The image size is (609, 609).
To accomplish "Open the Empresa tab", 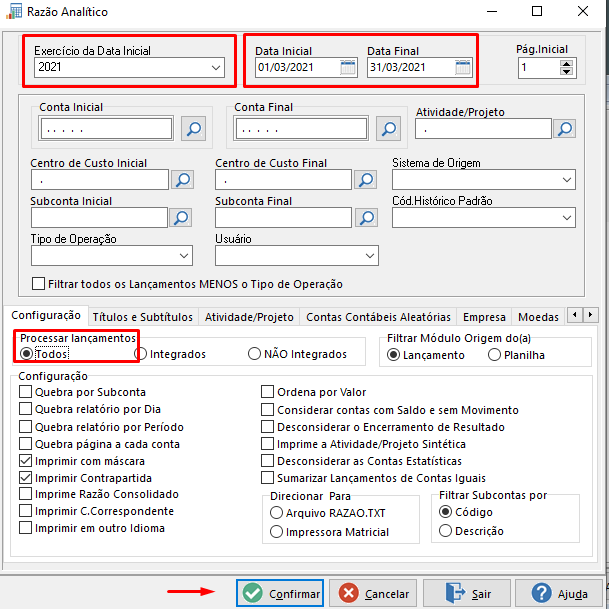I will pyautogui.click(x=484, y=317).
